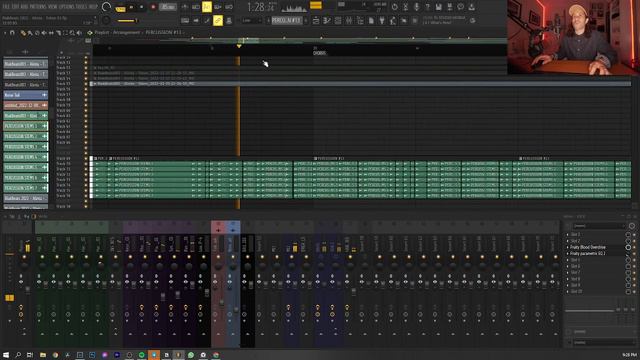Screen dimensions: 640x360
Task: Open the HELP menu
Action: point(93,7)
